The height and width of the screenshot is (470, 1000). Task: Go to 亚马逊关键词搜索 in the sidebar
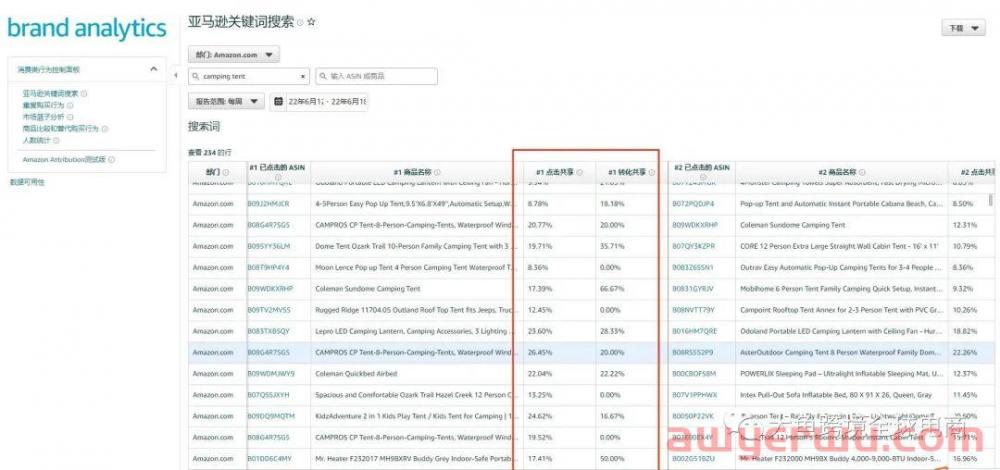50,94
